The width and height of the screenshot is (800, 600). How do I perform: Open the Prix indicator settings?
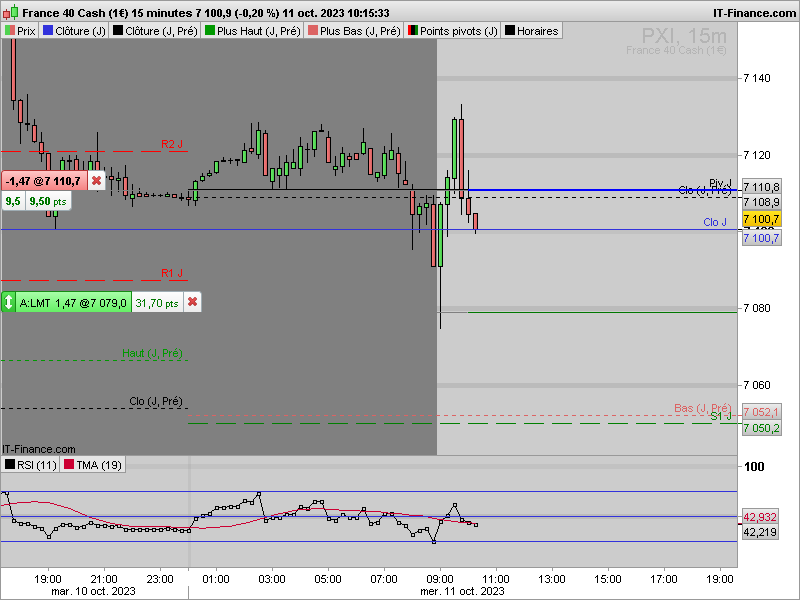coord(20,31)
